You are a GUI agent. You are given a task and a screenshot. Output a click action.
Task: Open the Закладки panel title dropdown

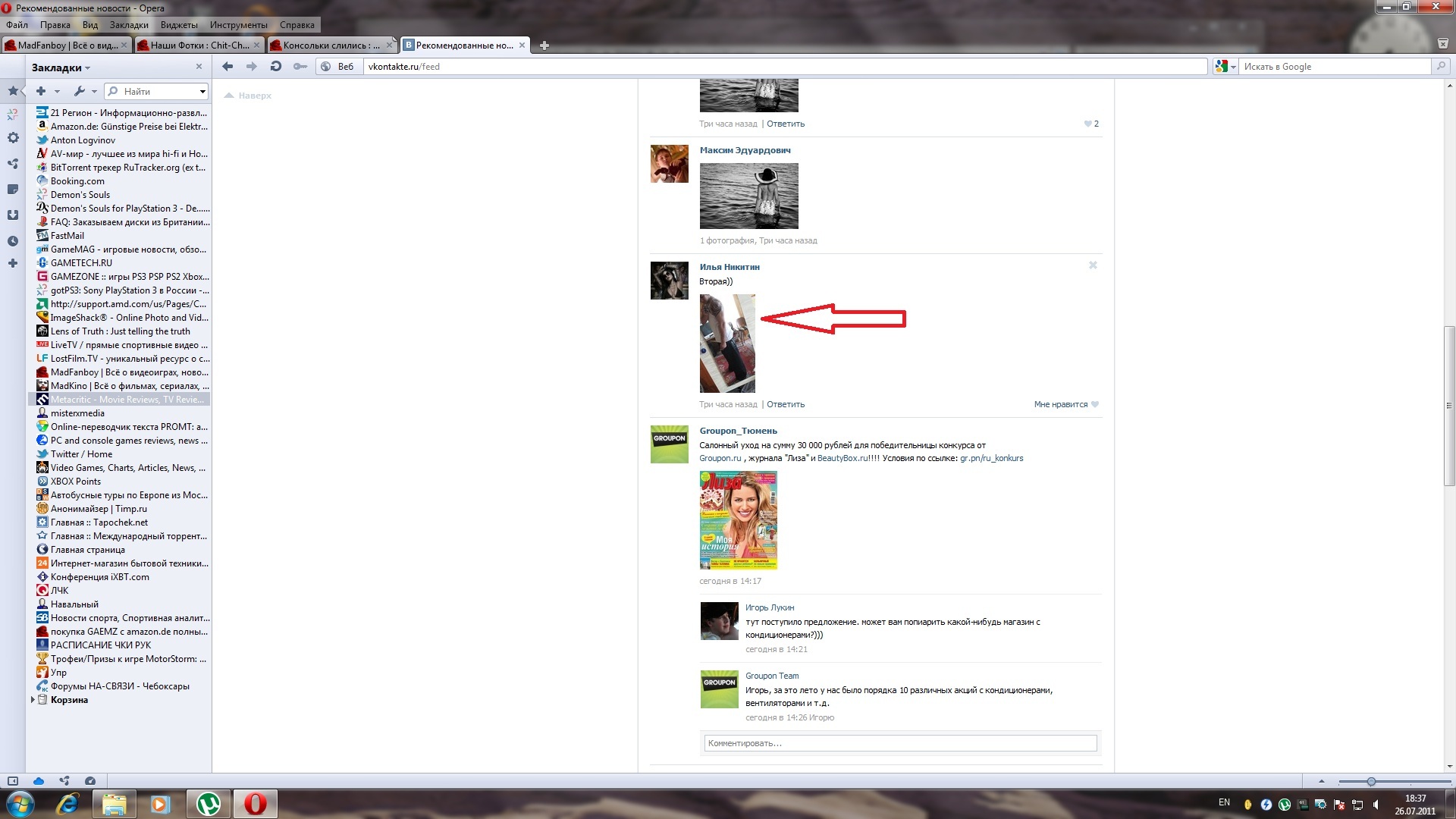(x=61, y=67)
